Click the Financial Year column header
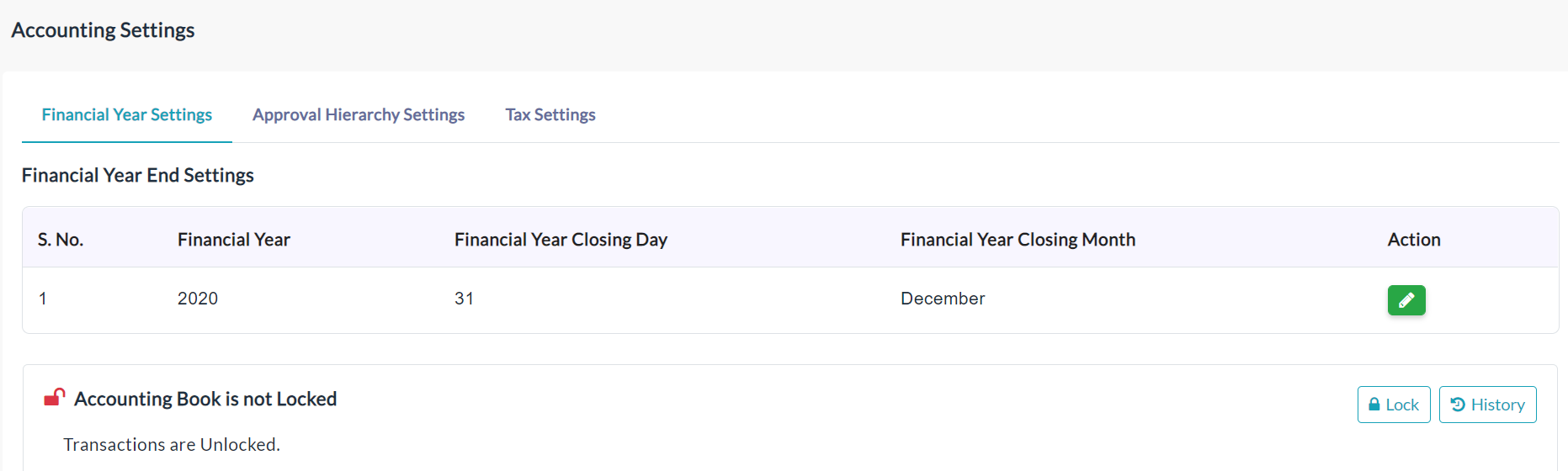 coord(234,240)
